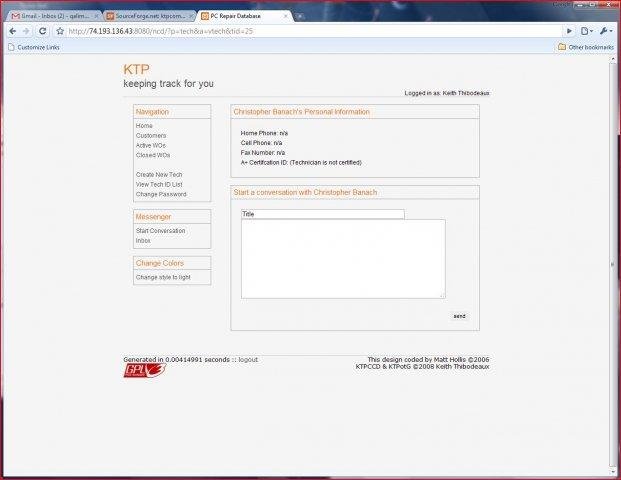Open the Customers page
The width and height of the screenshot is (621, 480).
click(151, 135)
